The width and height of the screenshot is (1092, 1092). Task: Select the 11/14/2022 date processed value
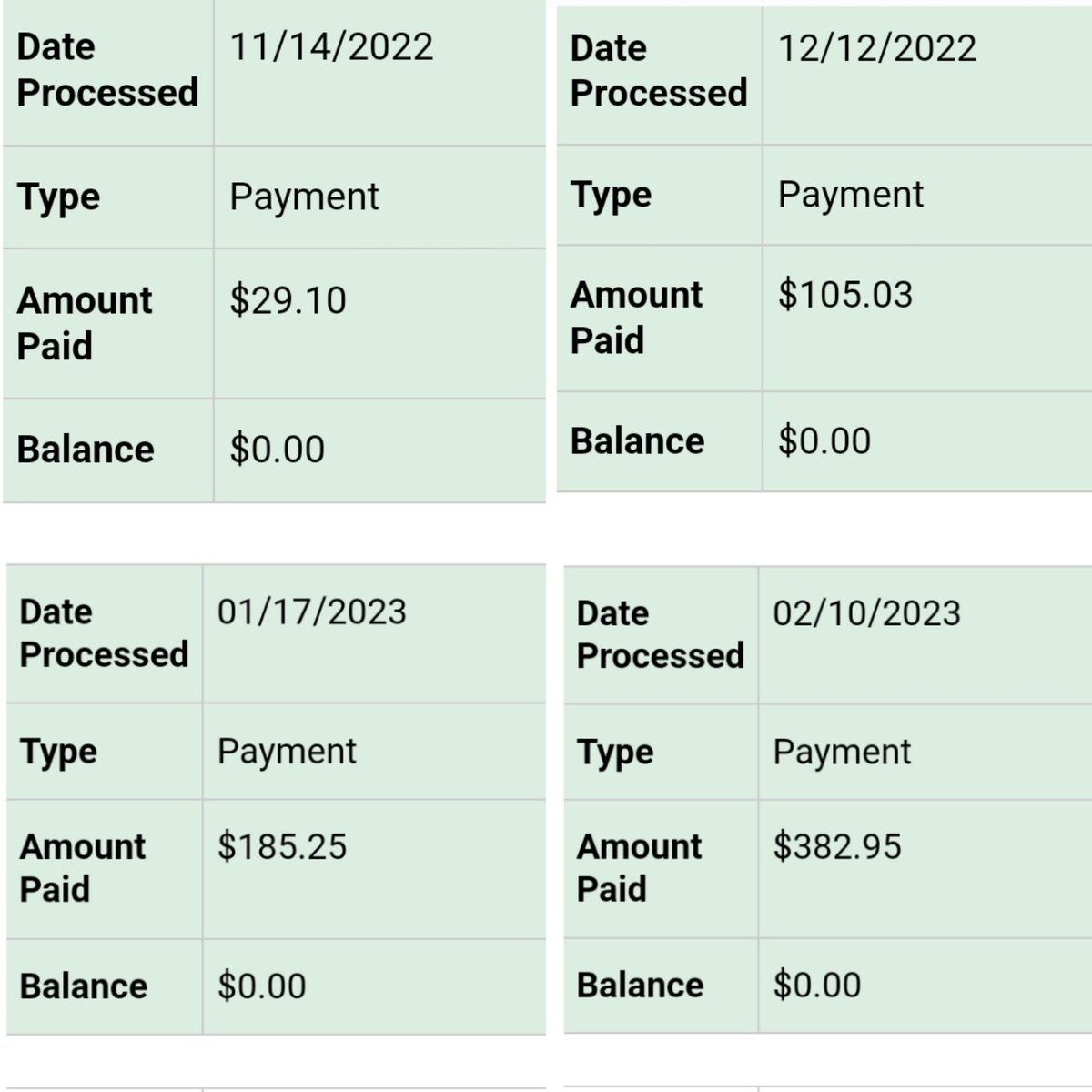pos(331,47)
